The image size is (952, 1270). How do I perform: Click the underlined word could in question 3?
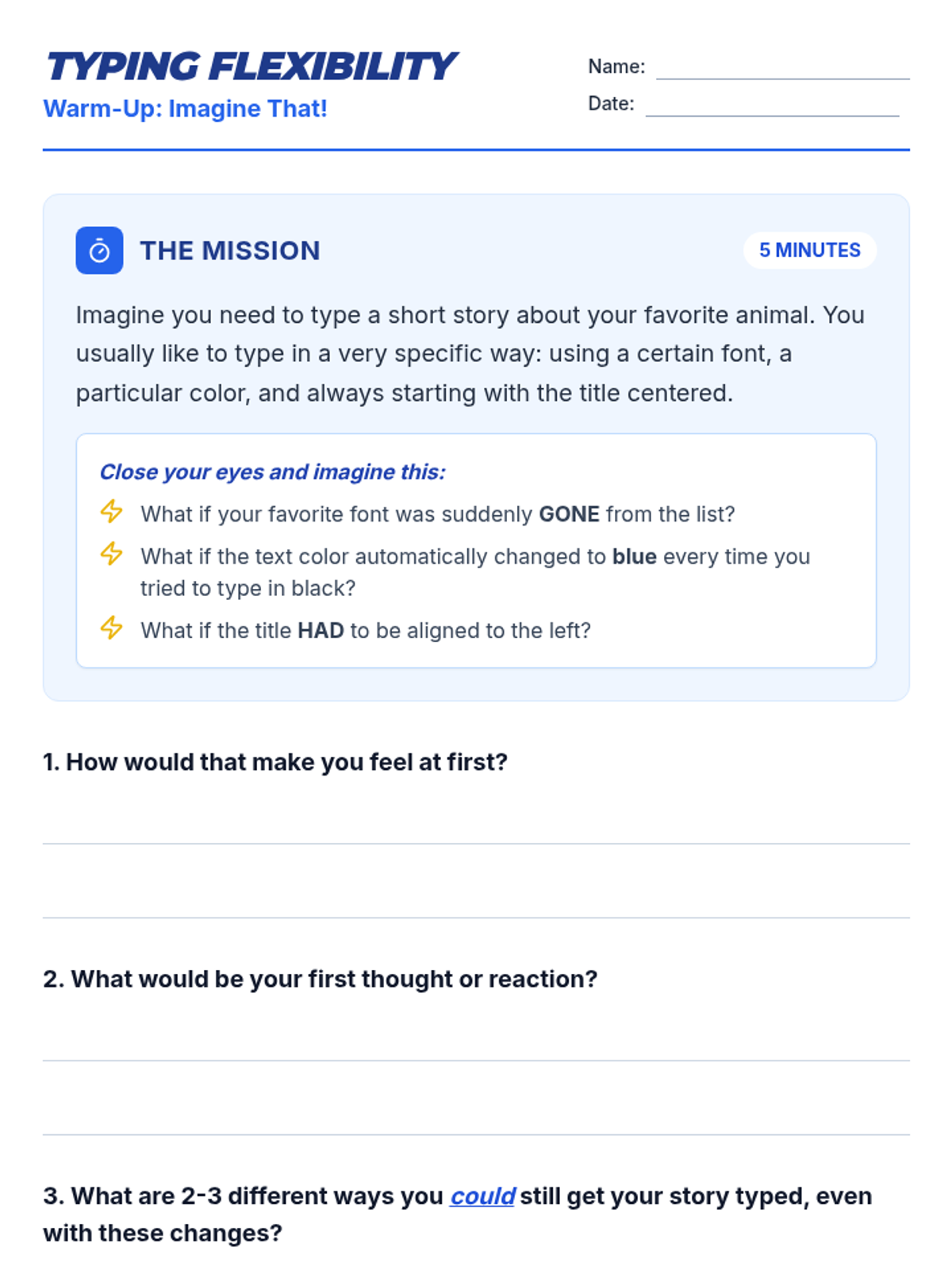pos(482,1196)
